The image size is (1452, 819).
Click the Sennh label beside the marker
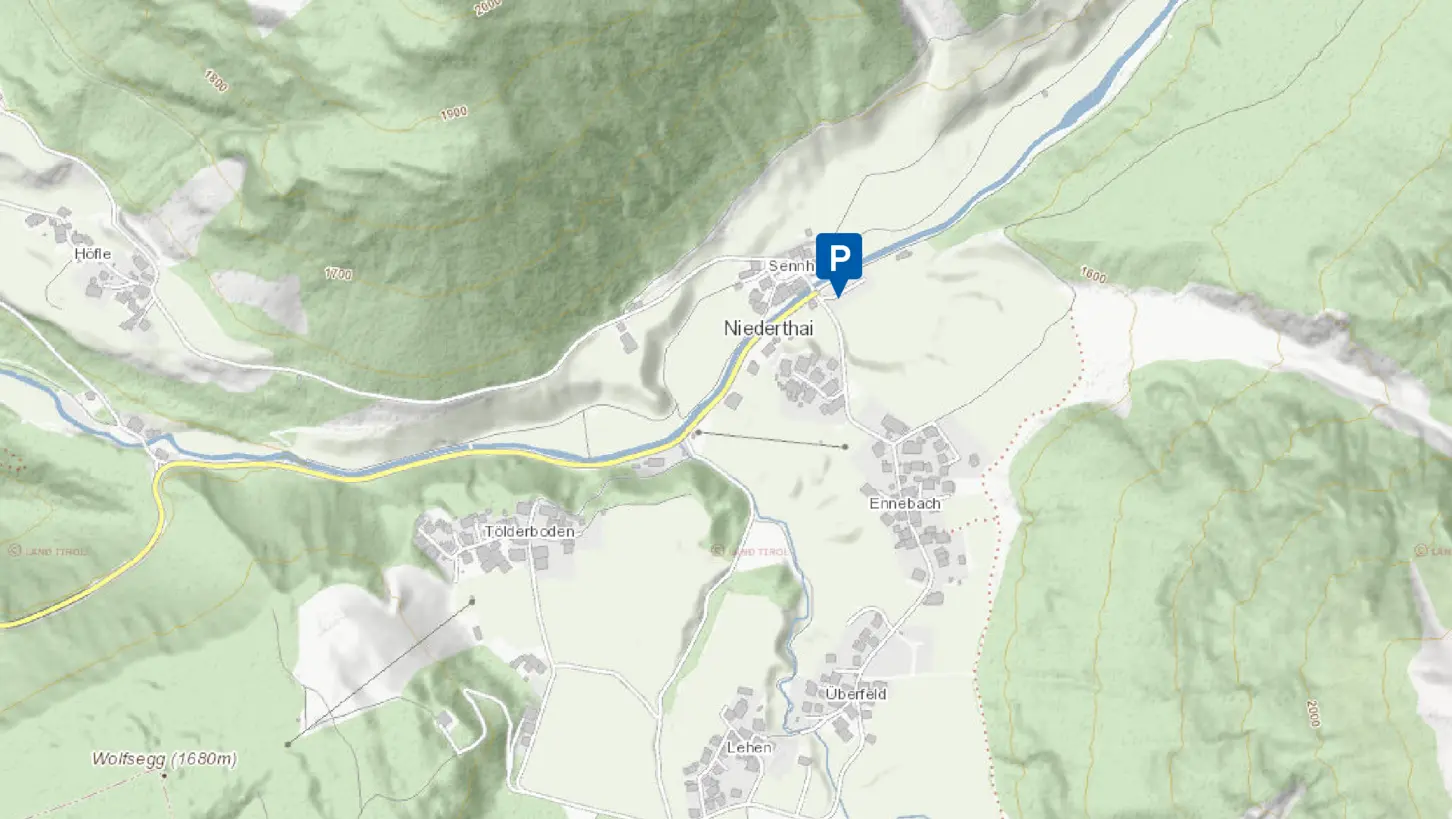tap(792, 266)
